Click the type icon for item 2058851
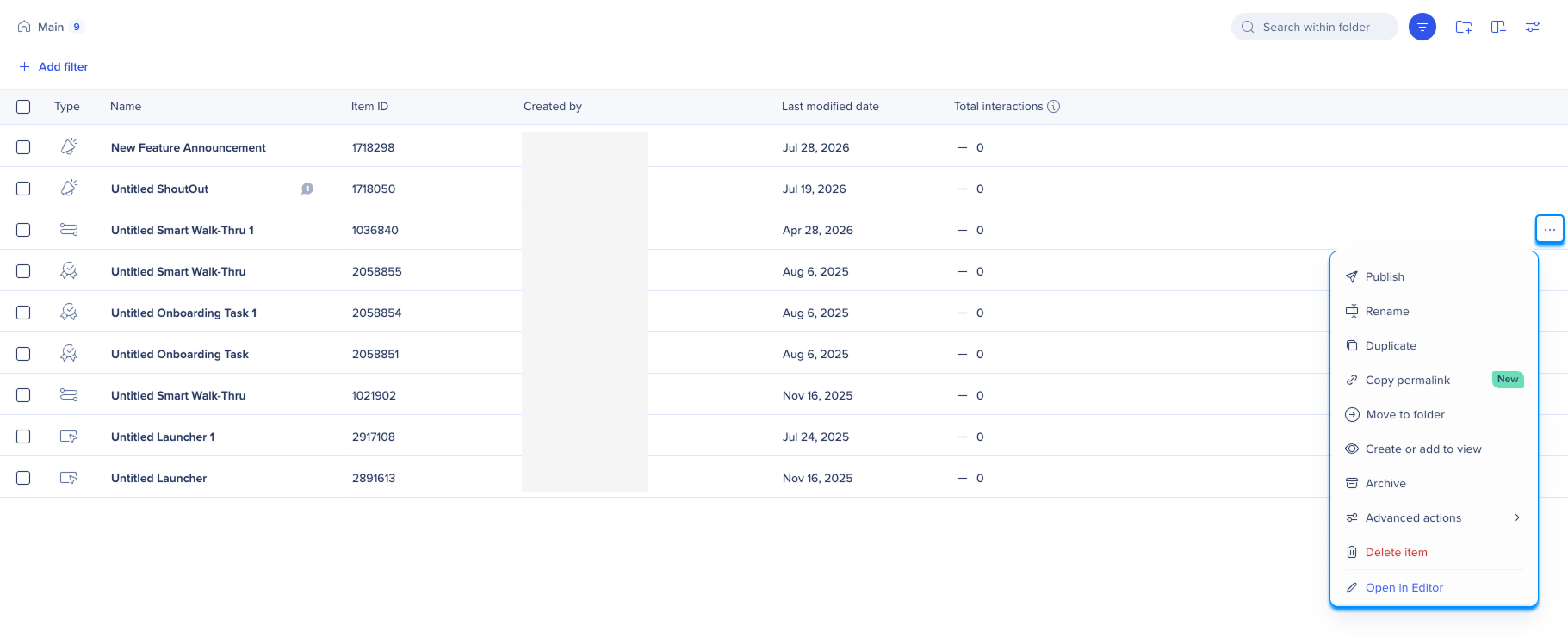 click(69, 354)
